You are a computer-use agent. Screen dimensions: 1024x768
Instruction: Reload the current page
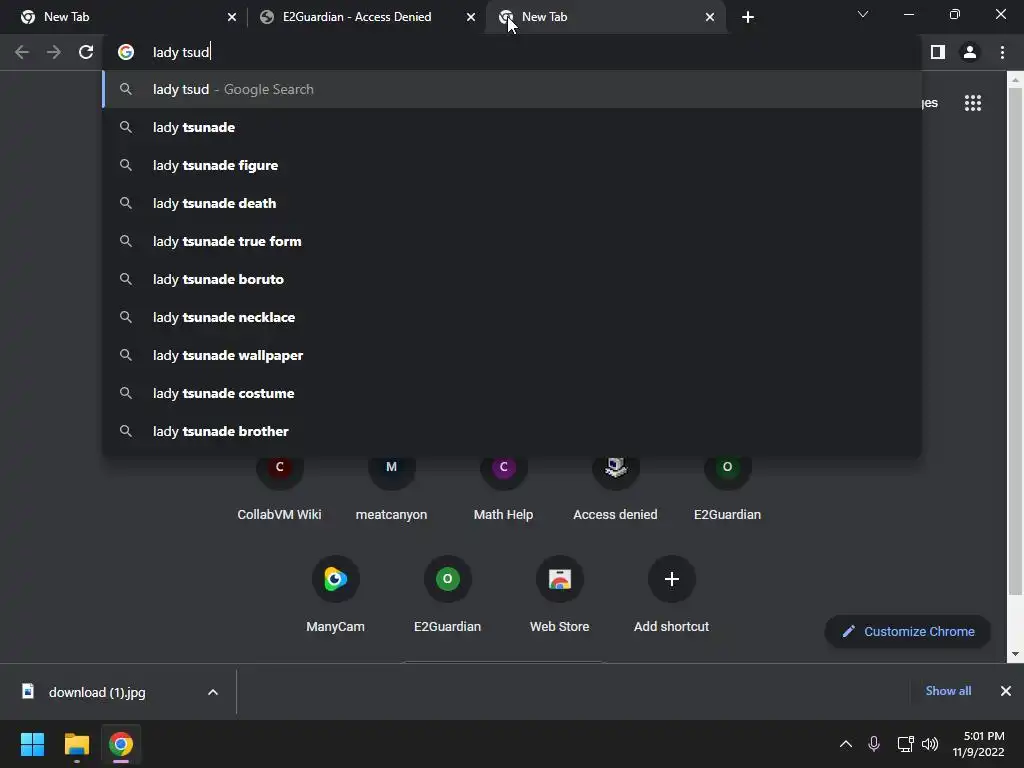coord(86,52)
